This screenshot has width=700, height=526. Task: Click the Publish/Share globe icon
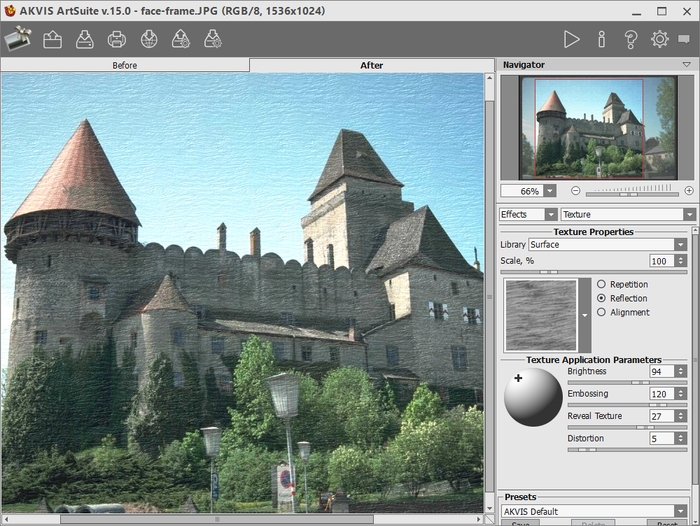click(x=149, y=39)
